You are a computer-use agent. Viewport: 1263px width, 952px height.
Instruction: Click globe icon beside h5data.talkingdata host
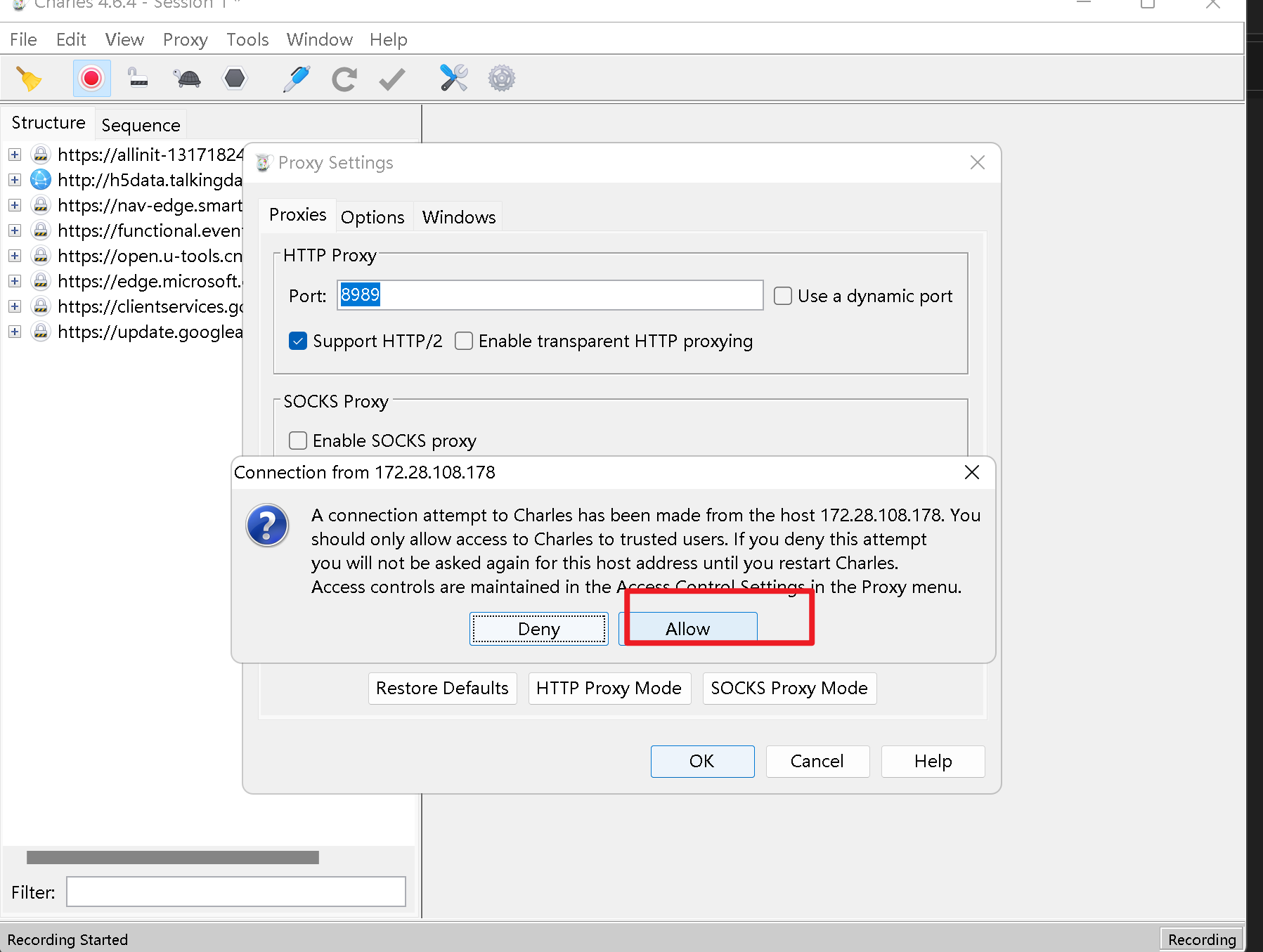click(41, 180)
